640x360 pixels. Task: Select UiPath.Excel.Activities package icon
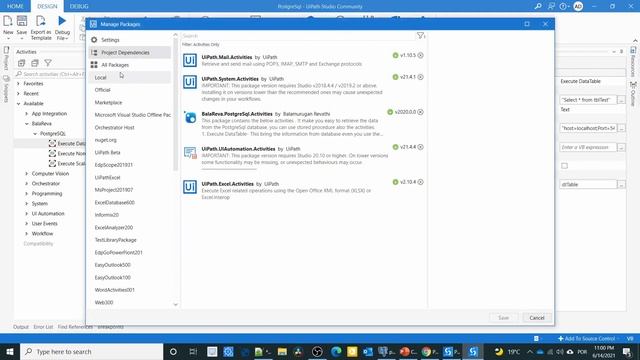pos(190,187)
